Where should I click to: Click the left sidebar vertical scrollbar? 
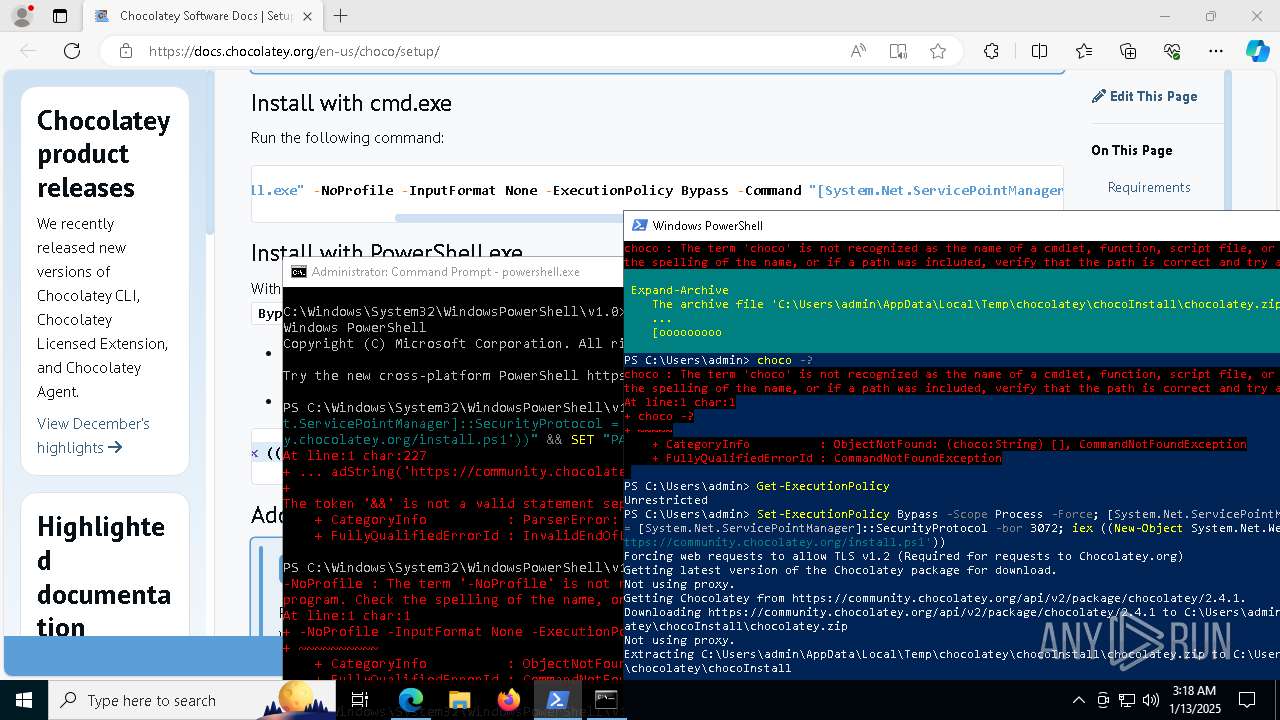210,155
